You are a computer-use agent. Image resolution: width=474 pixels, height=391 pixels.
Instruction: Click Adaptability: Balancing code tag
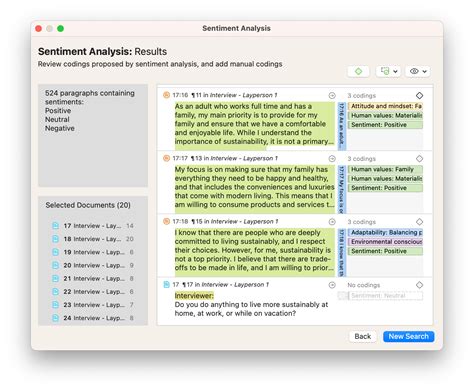pos(385,232)
